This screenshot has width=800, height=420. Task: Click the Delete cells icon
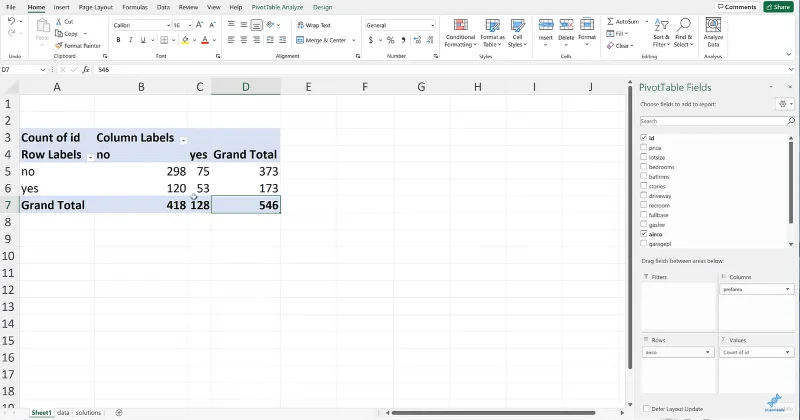(x=566, y=24)
